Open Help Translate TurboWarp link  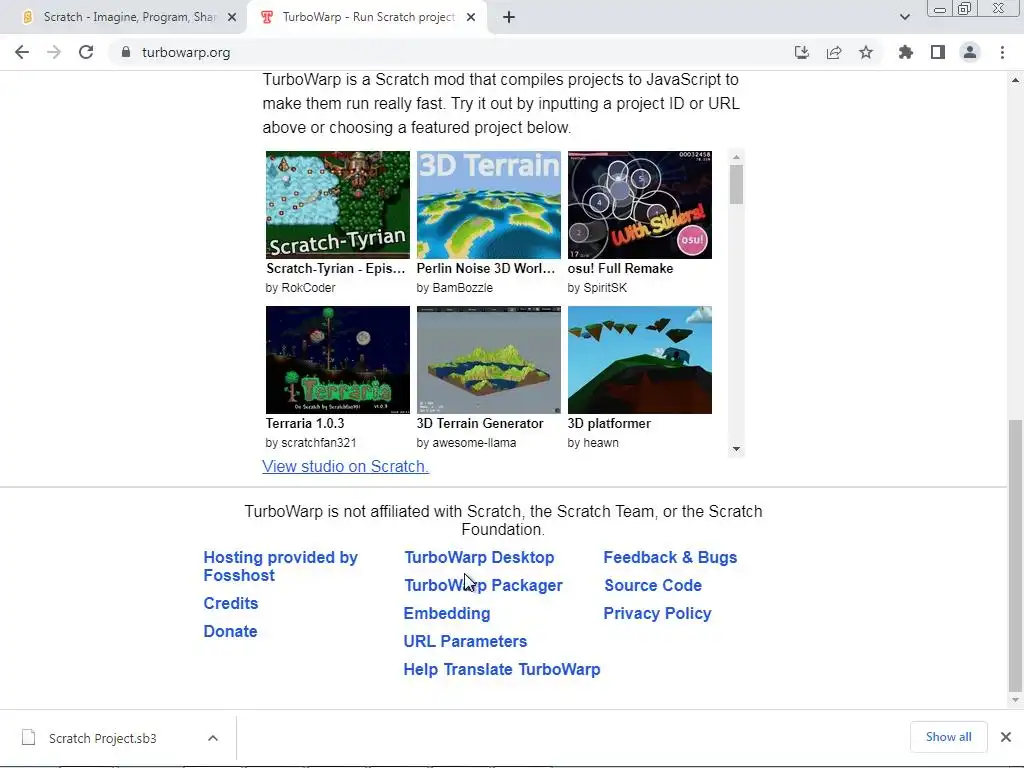click(x=502, y=670)
